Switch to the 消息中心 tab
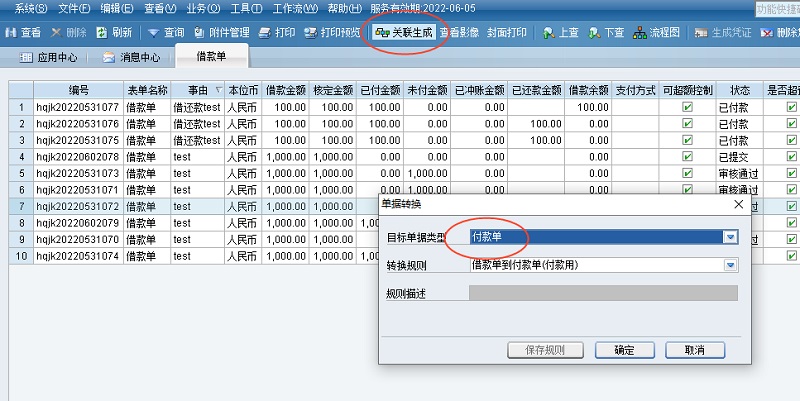This screenshot has width=800, height=401. point(132,57)
